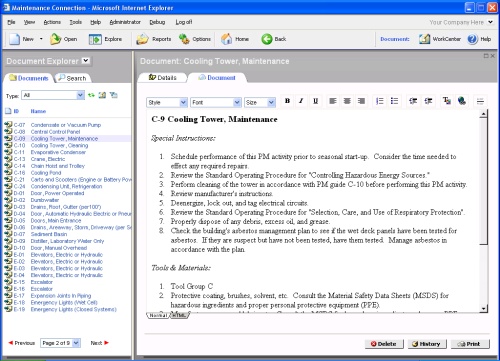The width and height of the screenshot is (500, 361).
Task: Open Cooling Tower, Cleaning document
Action: tap(59, 145)
